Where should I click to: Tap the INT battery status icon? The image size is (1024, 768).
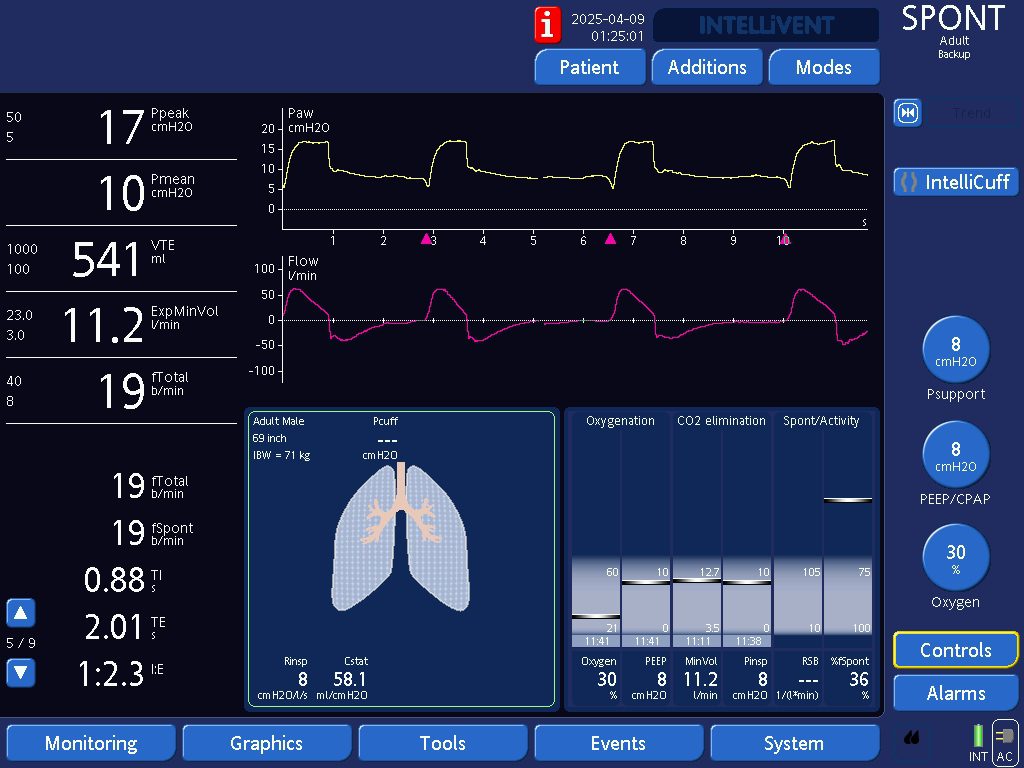pyautogui.click(x=978, y=742)
